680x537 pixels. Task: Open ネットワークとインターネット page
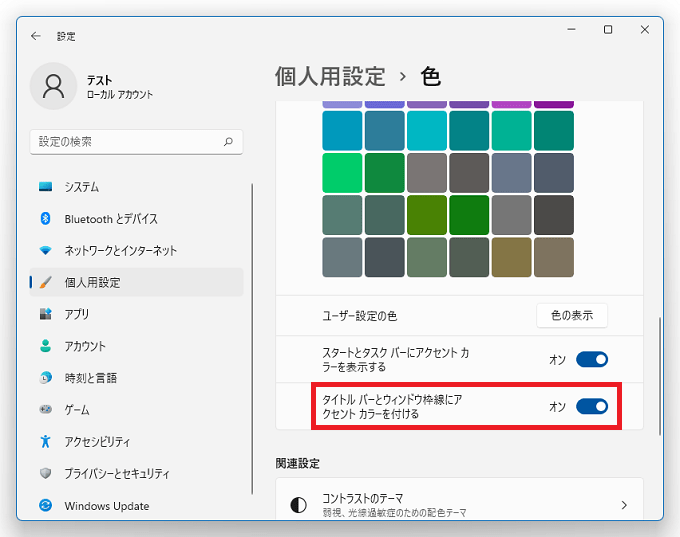(136, 250)
